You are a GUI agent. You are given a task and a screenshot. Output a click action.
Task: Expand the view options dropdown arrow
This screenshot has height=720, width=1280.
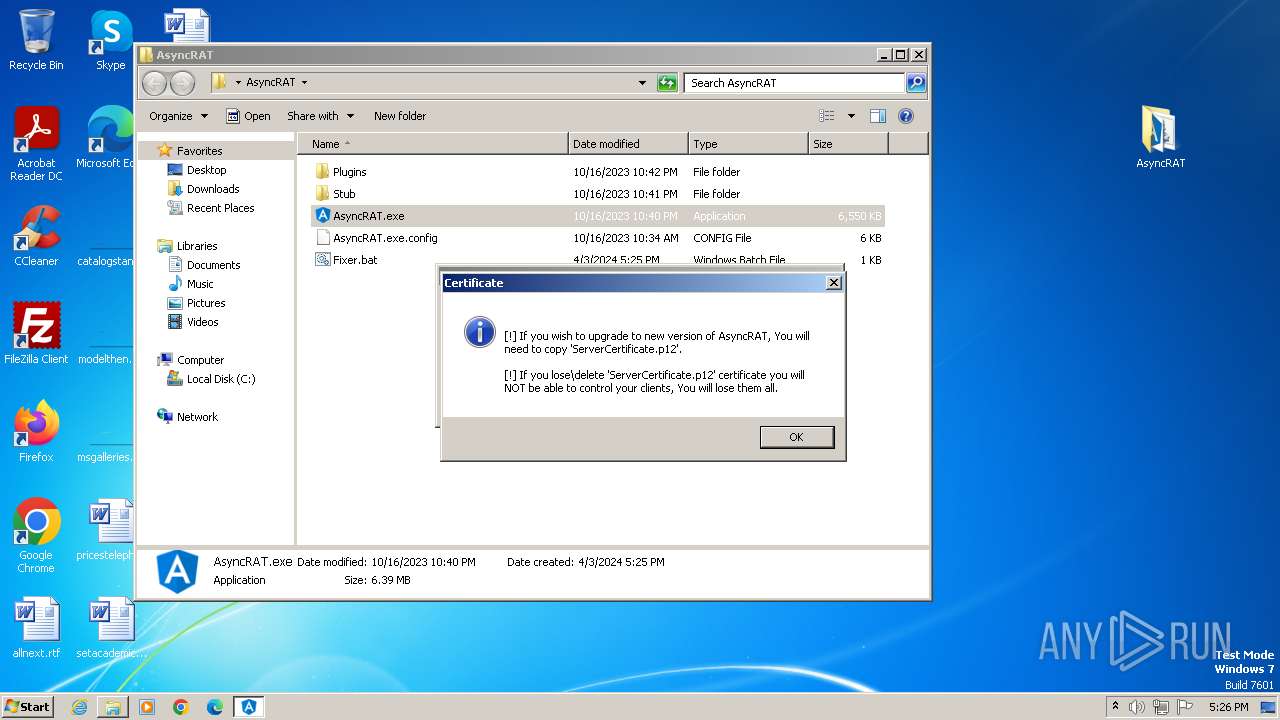click(x=851, y=116)
